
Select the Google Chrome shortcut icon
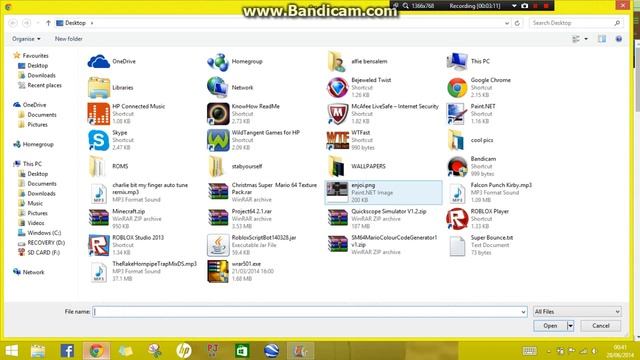click(x=457, y=88)
